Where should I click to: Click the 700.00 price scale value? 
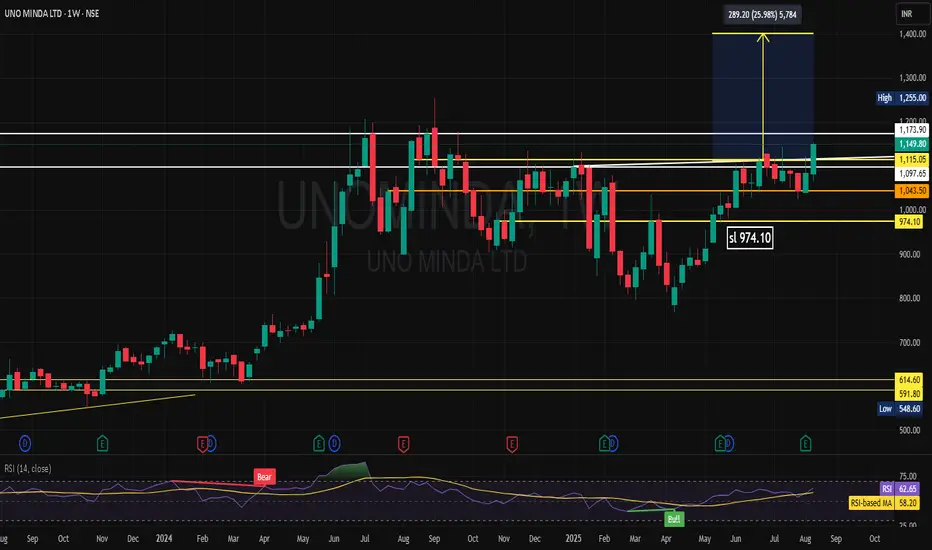pos(909,342)
